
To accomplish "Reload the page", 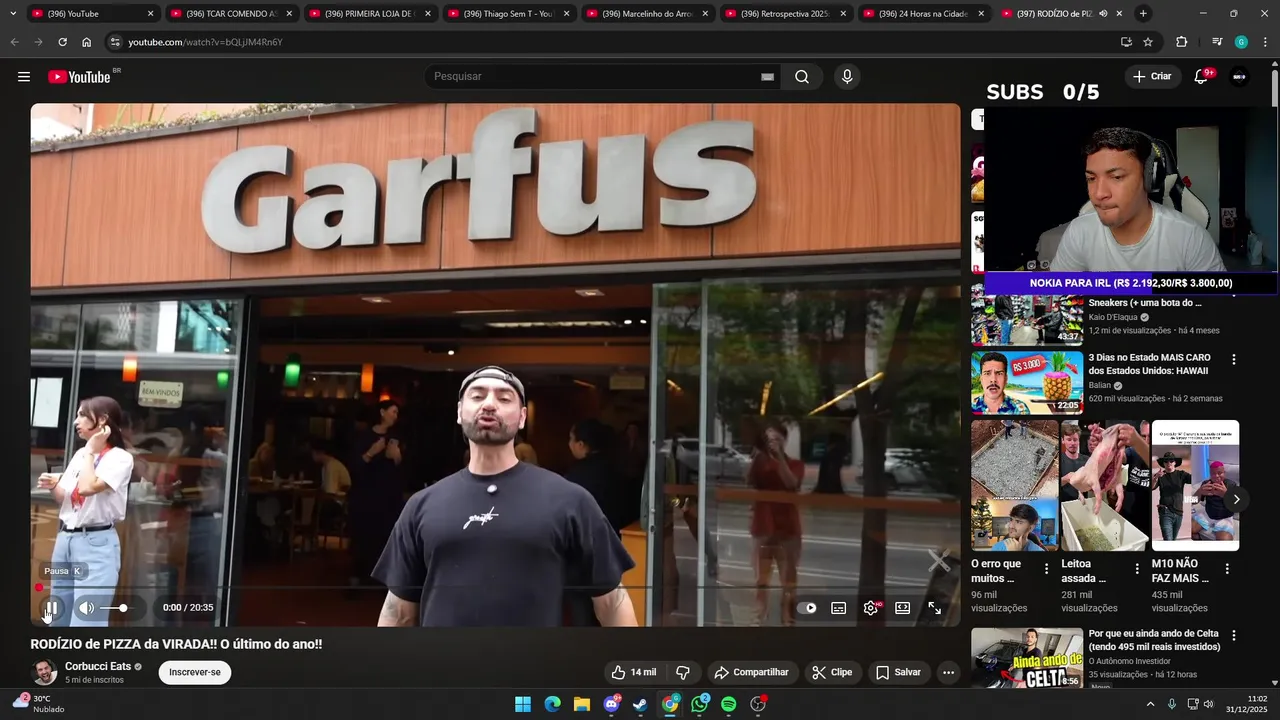I will [x=62, y=42].
